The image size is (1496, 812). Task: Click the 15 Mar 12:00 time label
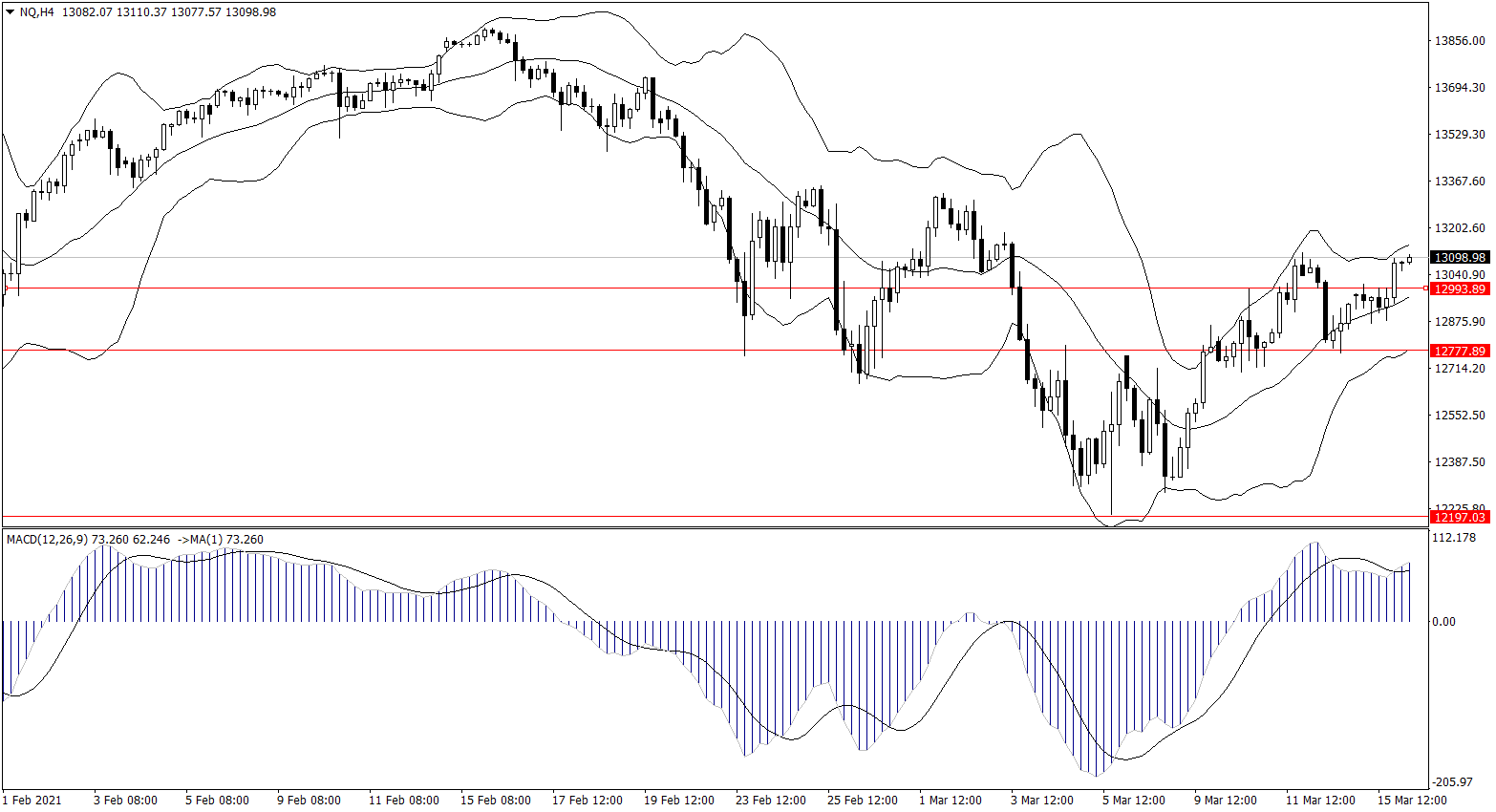point(1411,801)
